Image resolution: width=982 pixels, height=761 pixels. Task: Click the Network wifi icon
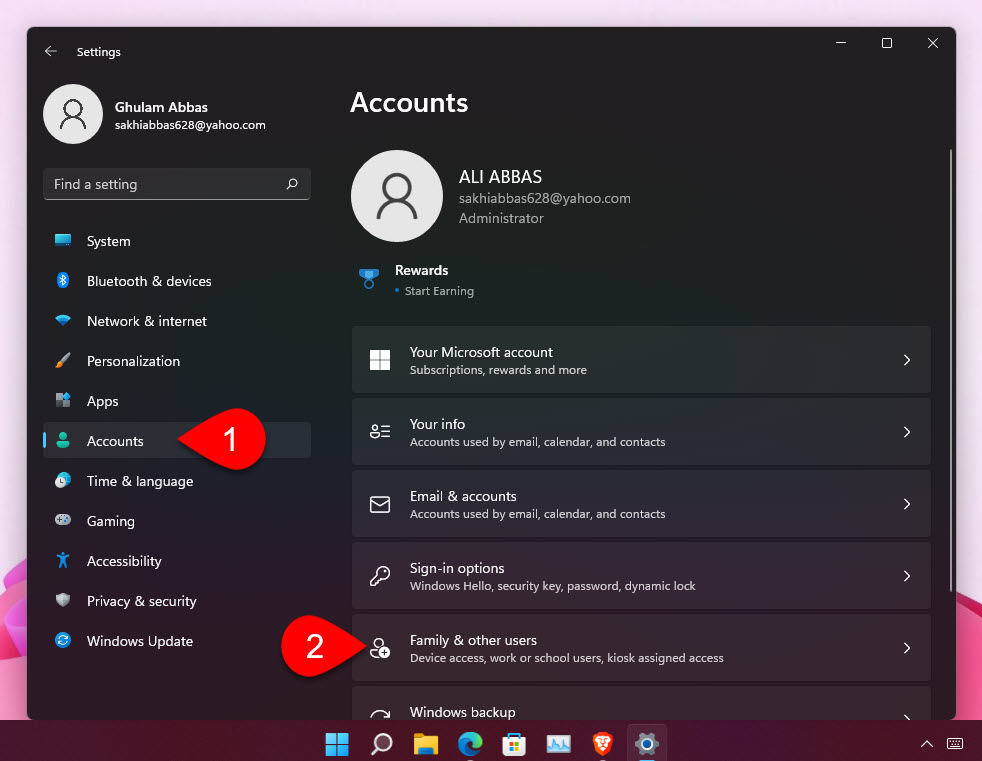click(x=63, y=320)
